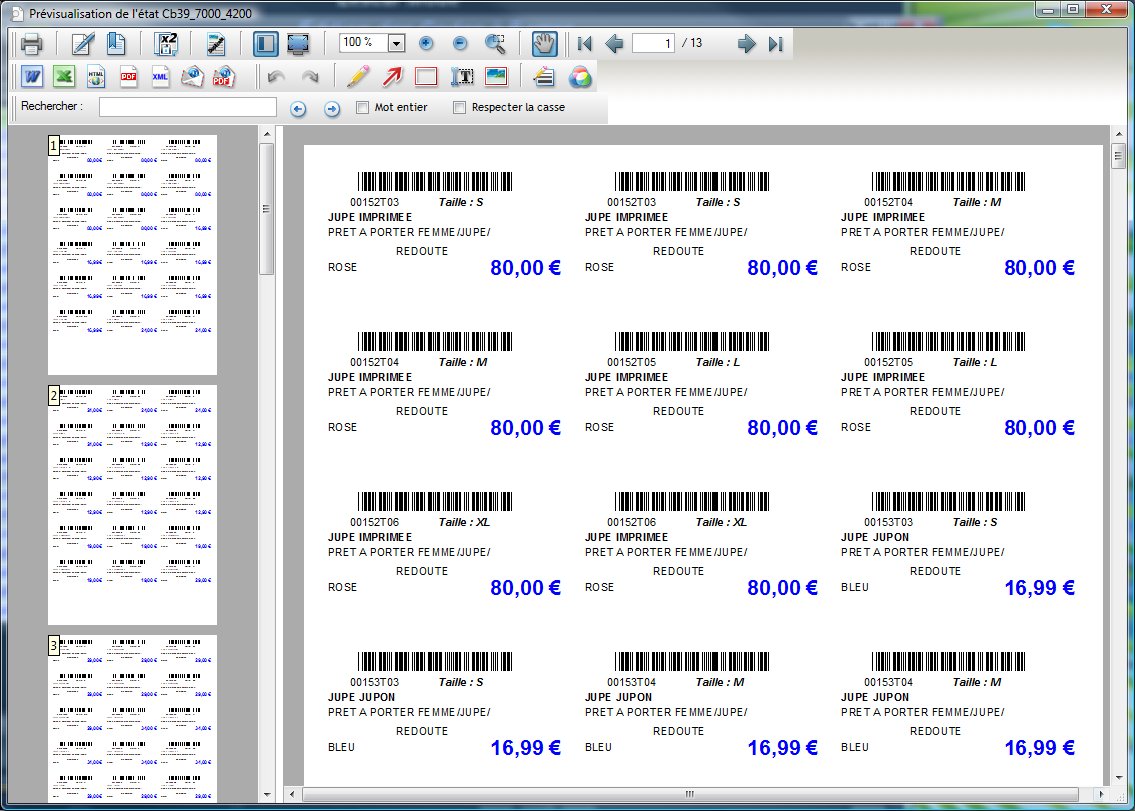Click the thumbnail panel scrollbar handle
Image resolution: width=1135 pixels, height=811 pixels.
(x=266, y=209)
